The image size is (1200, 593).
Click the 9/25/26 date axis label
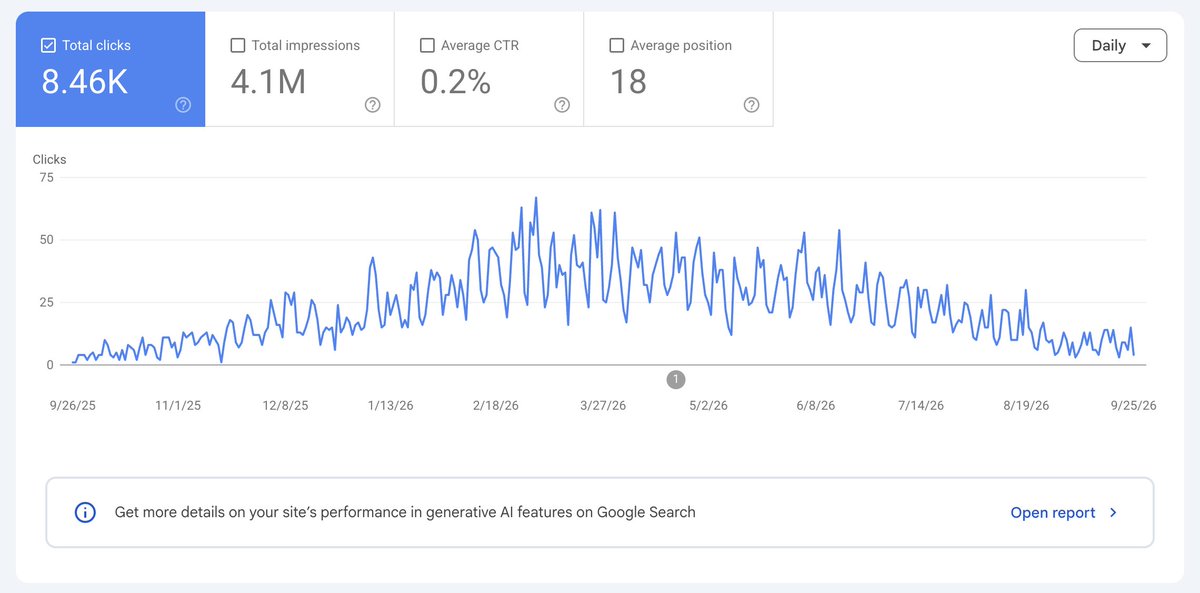pyautogui.click(x=1134, y=405)
